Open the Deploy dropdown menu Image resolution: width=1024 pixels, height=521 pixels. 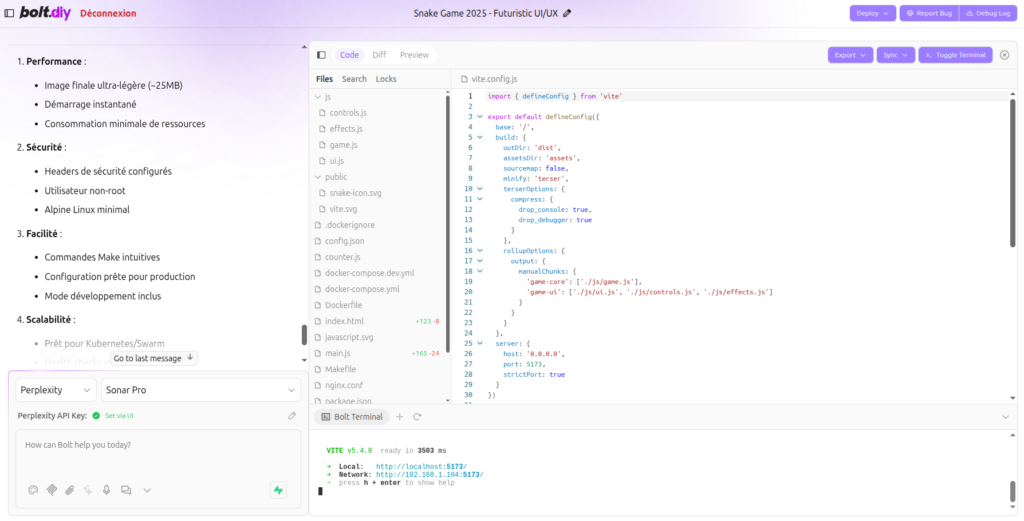point(873,13)
